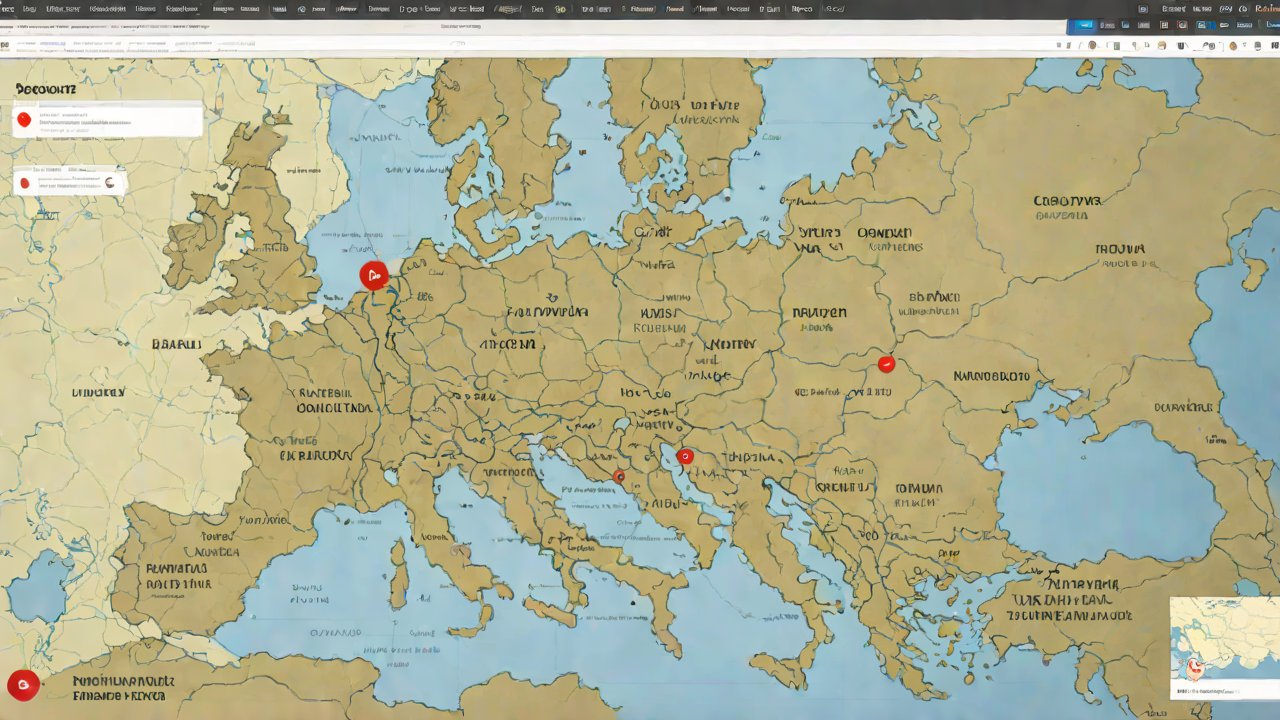
Task: Open the rightmost item in the top menu bar
Action: [x=1266, y=9]
